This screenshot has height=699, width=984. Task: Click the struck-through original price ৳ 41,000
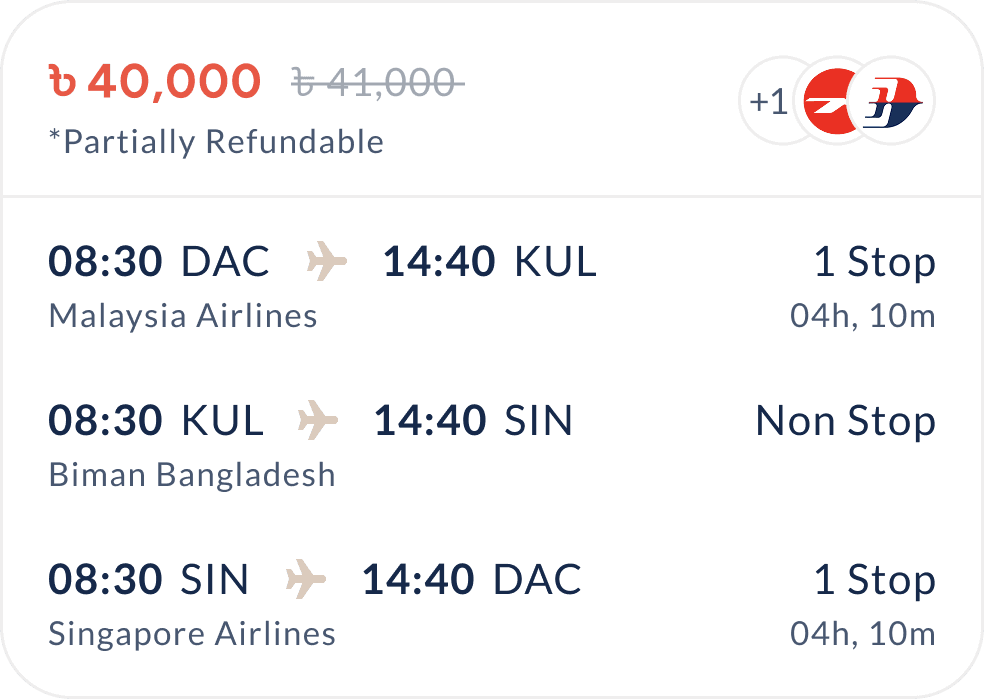click(378, 83)
